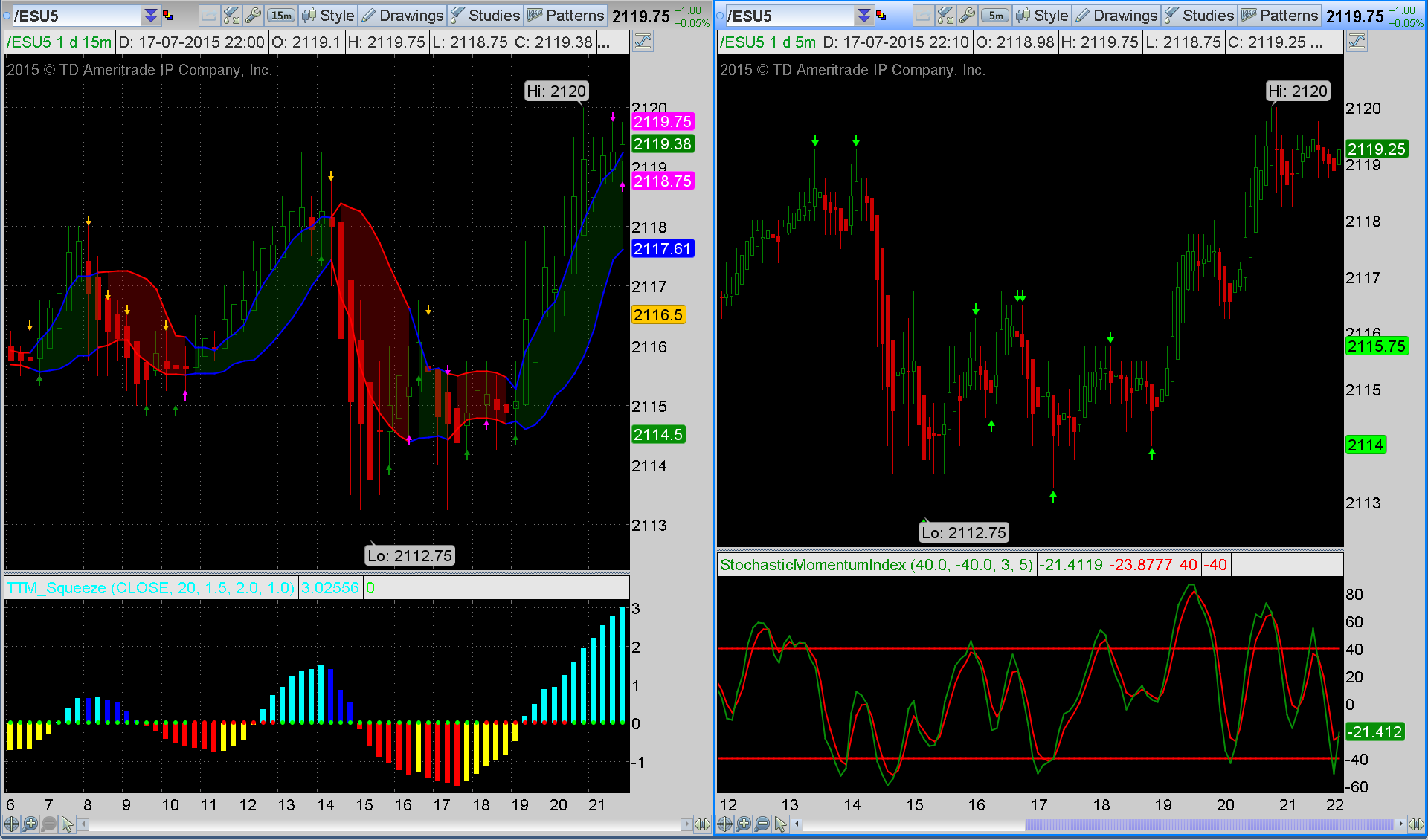Open the Patterns menu in right chart
The image size is (1428, 840).
(x=1280, y=16)
